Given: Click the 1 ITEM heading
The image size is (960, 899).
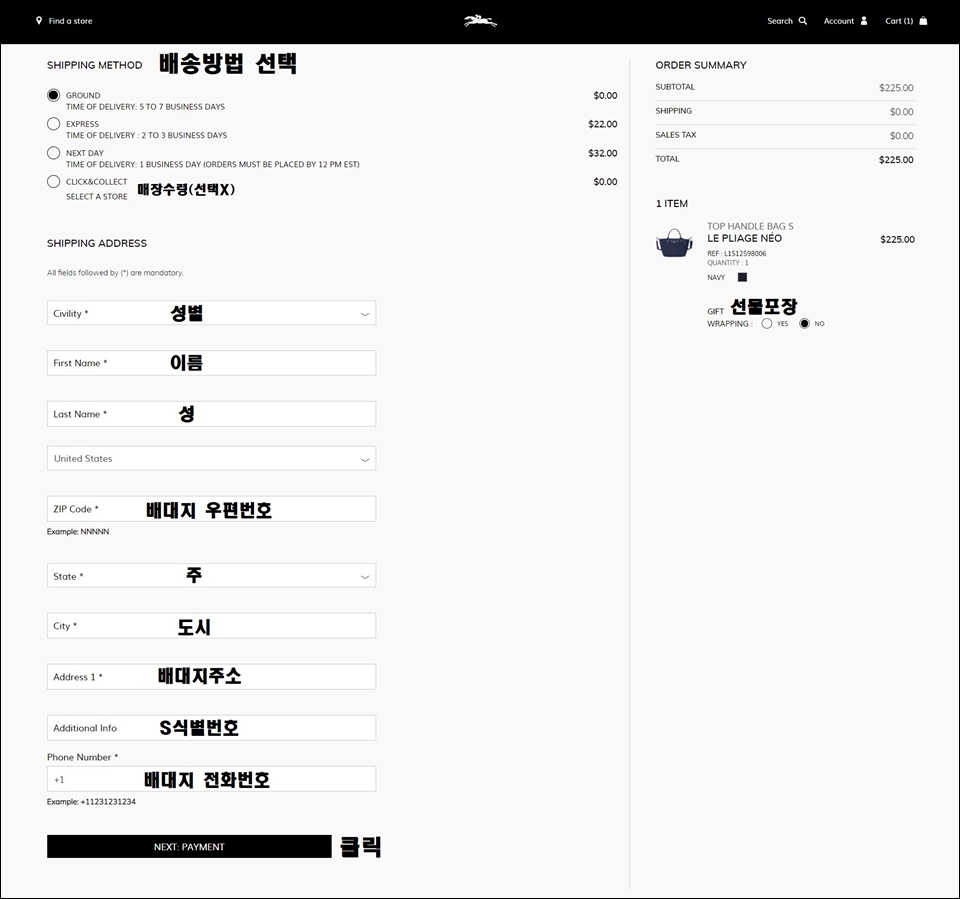Looking at the screenshot, I should 672,203.
